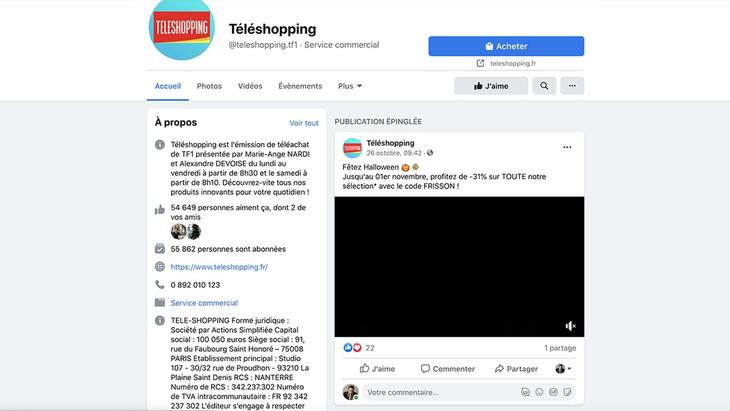730x411 pixels.
Task: Open the page search magnifier icon
Action: tap(544, 86)
